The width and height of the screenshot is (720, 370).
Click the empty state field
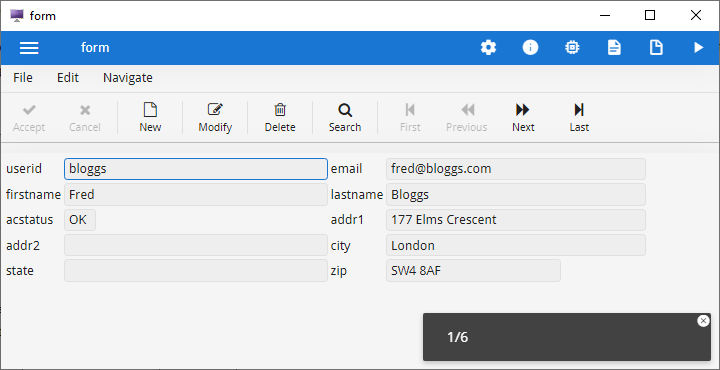click(x=196, y=271)
